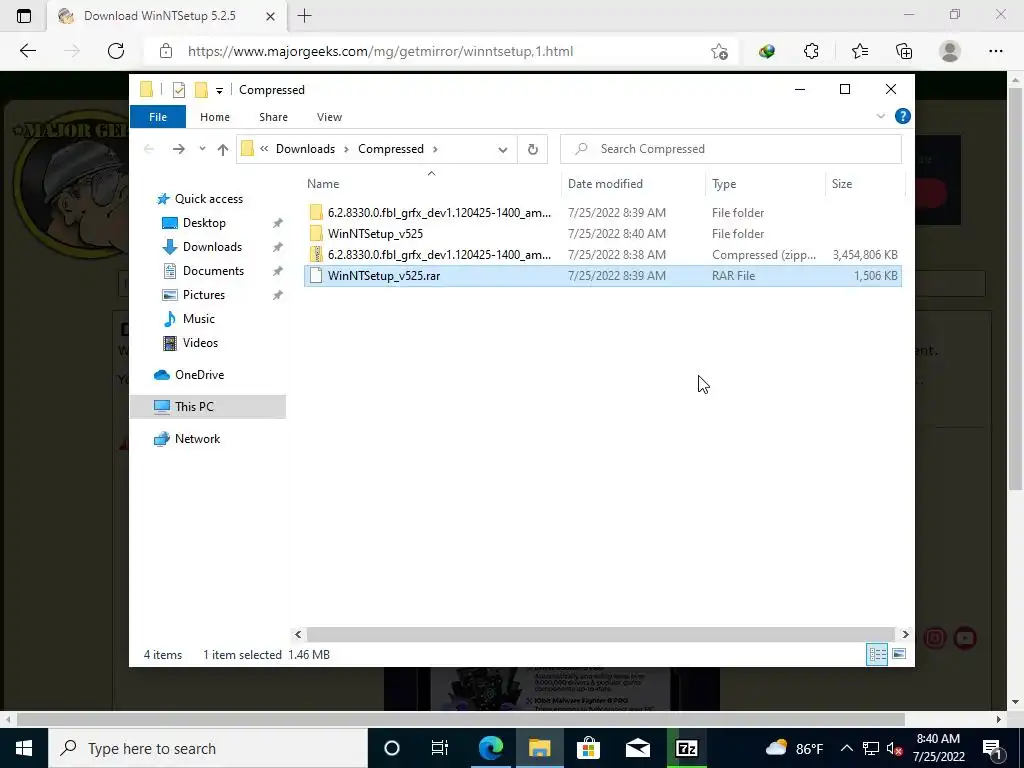Select the 6.2.8330.0 compressed zip file

coord(603,255)
